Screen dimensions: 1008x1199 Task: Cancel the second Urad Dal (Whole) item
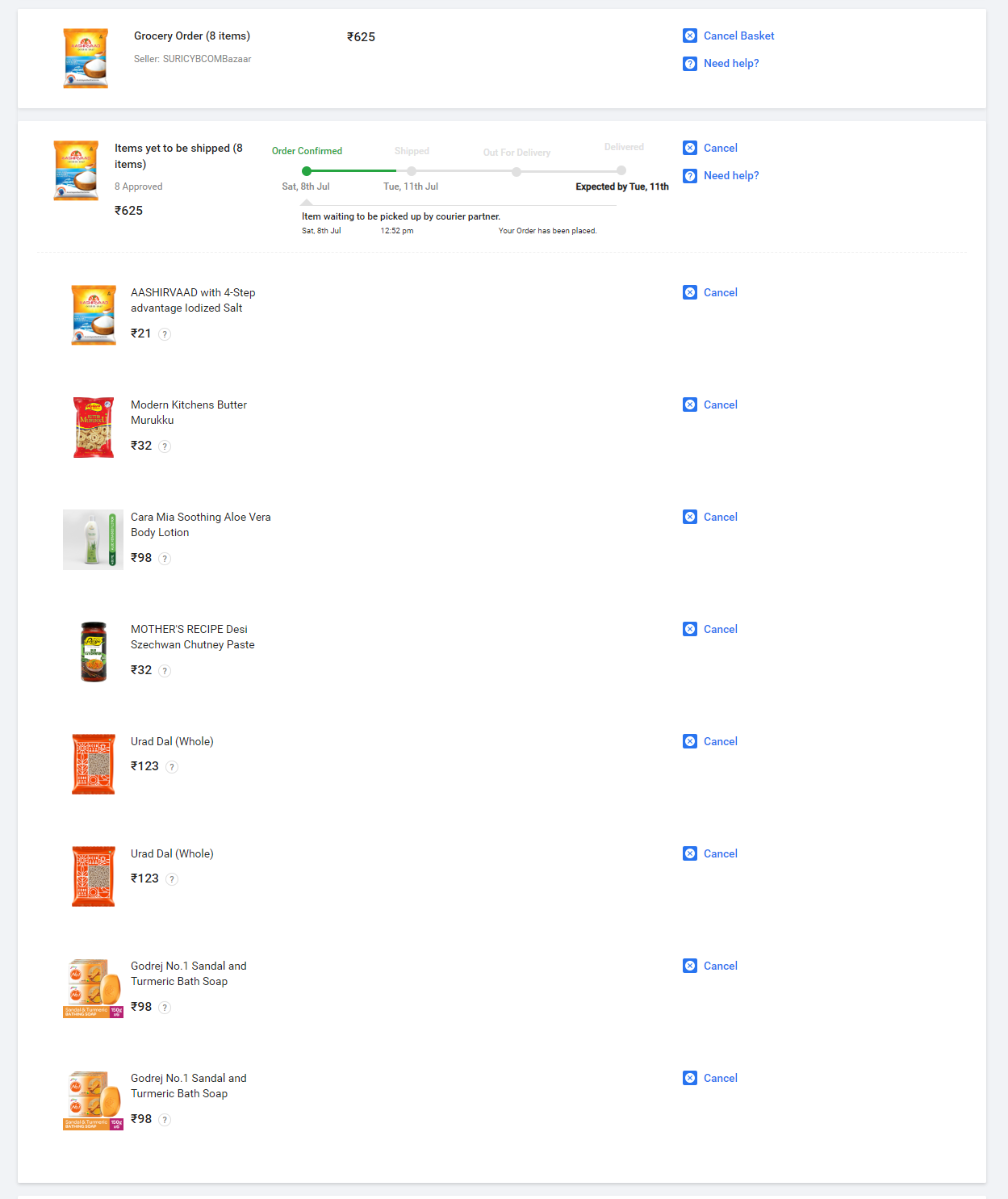[721, 853]
